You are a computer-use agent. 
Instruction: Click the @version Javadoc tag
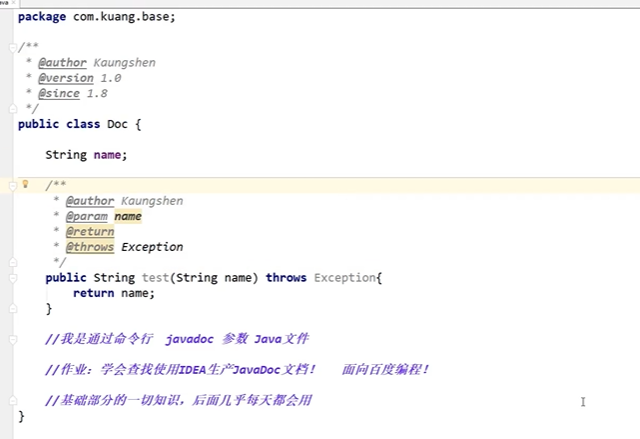pos(66,78)
